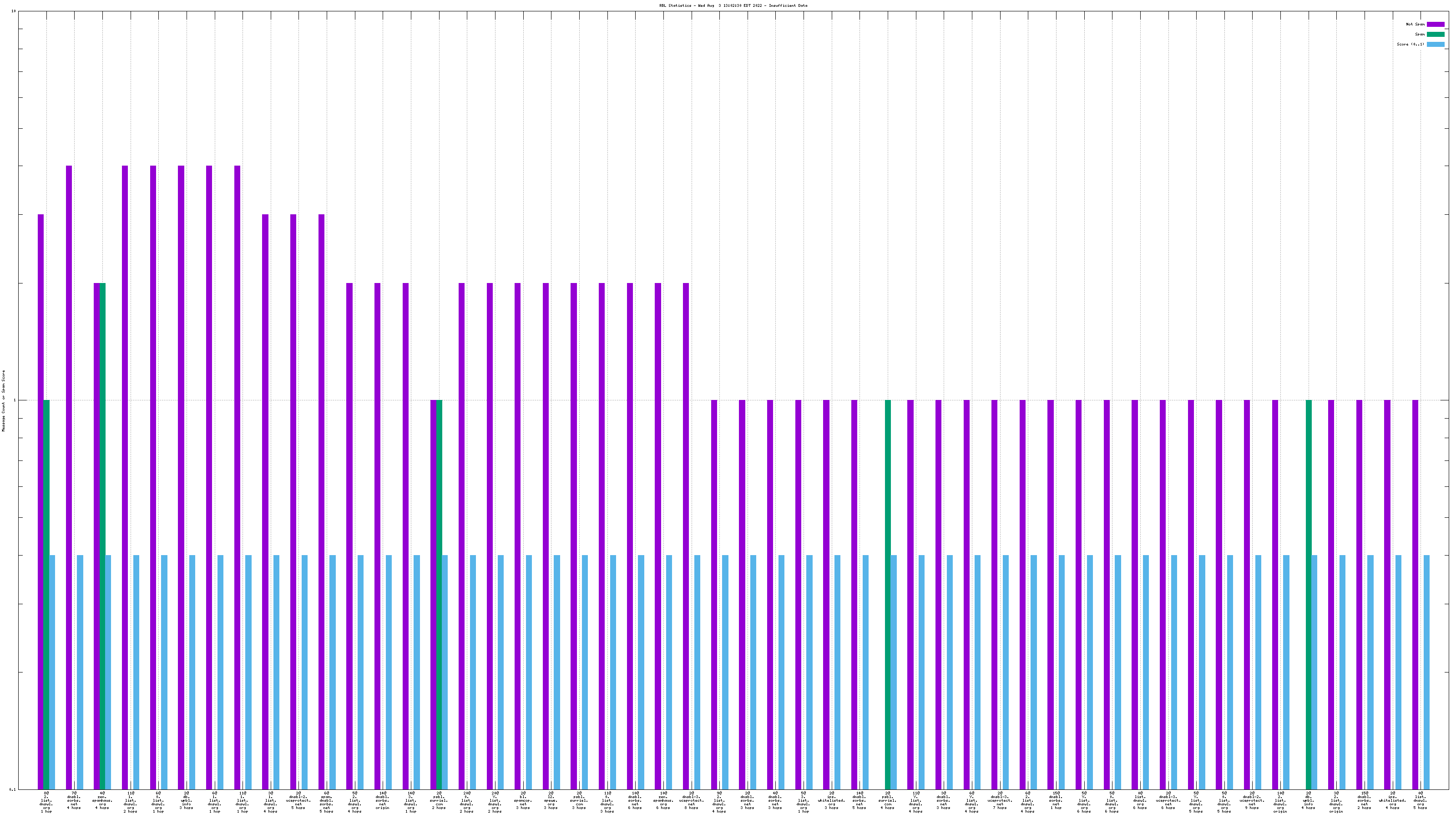Click the blue Score (0..1) legend swatch
This screenshot has width=1456, height=819.
coord(1435,44)
